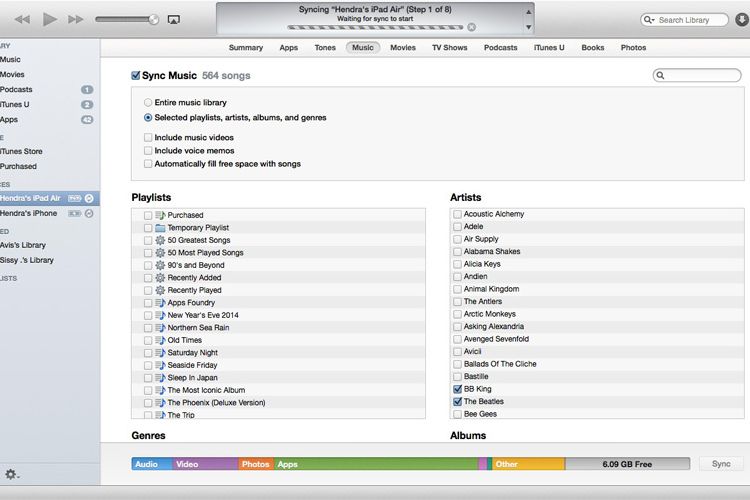Click the Other capacity segment
The width and height of the screenshot is (750, 500).
pyautogui.click(x=529, y=464)
